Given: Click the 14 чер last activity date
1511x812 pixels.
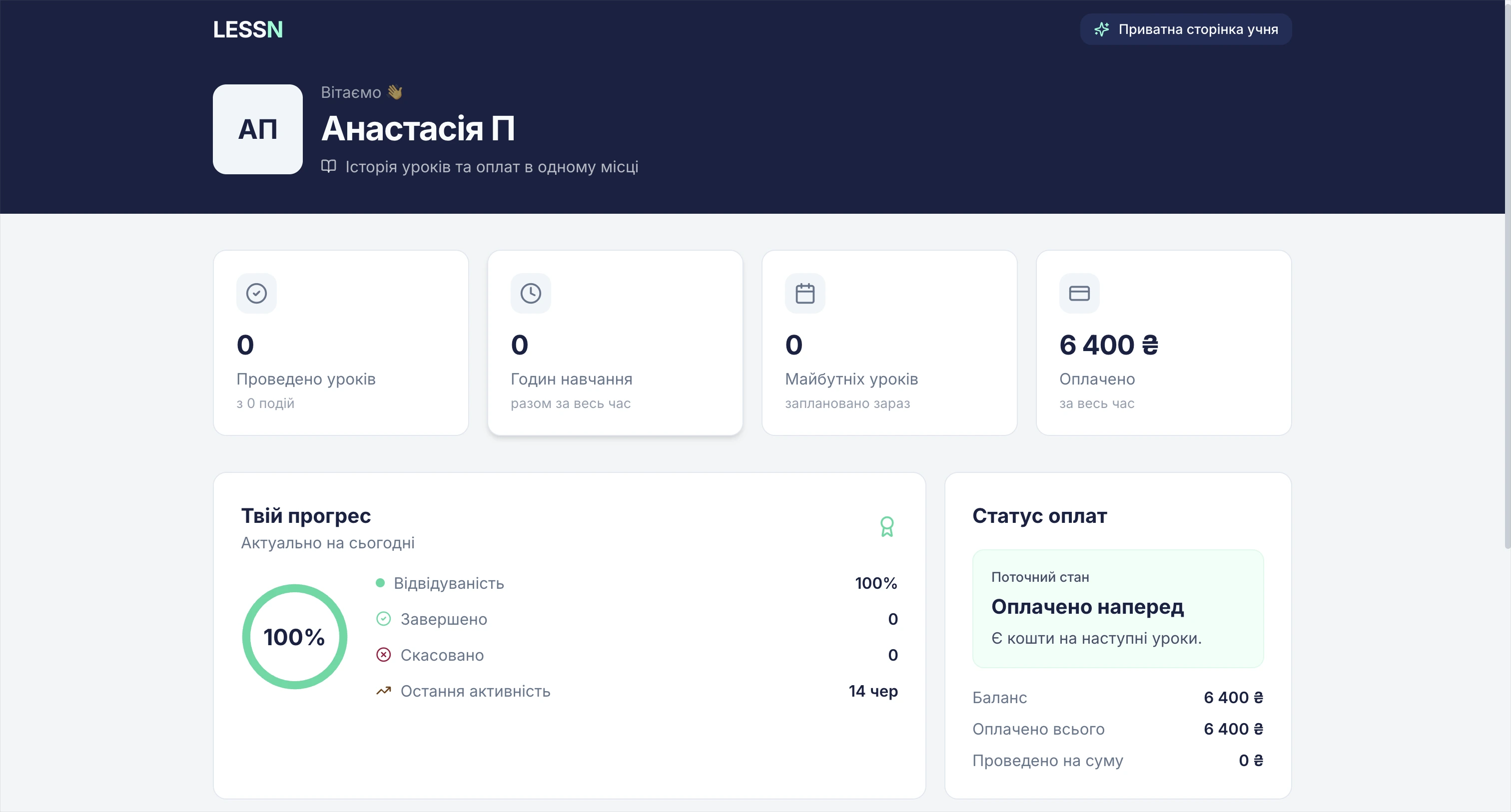Looking at the screenshot, I should (873, 691).
